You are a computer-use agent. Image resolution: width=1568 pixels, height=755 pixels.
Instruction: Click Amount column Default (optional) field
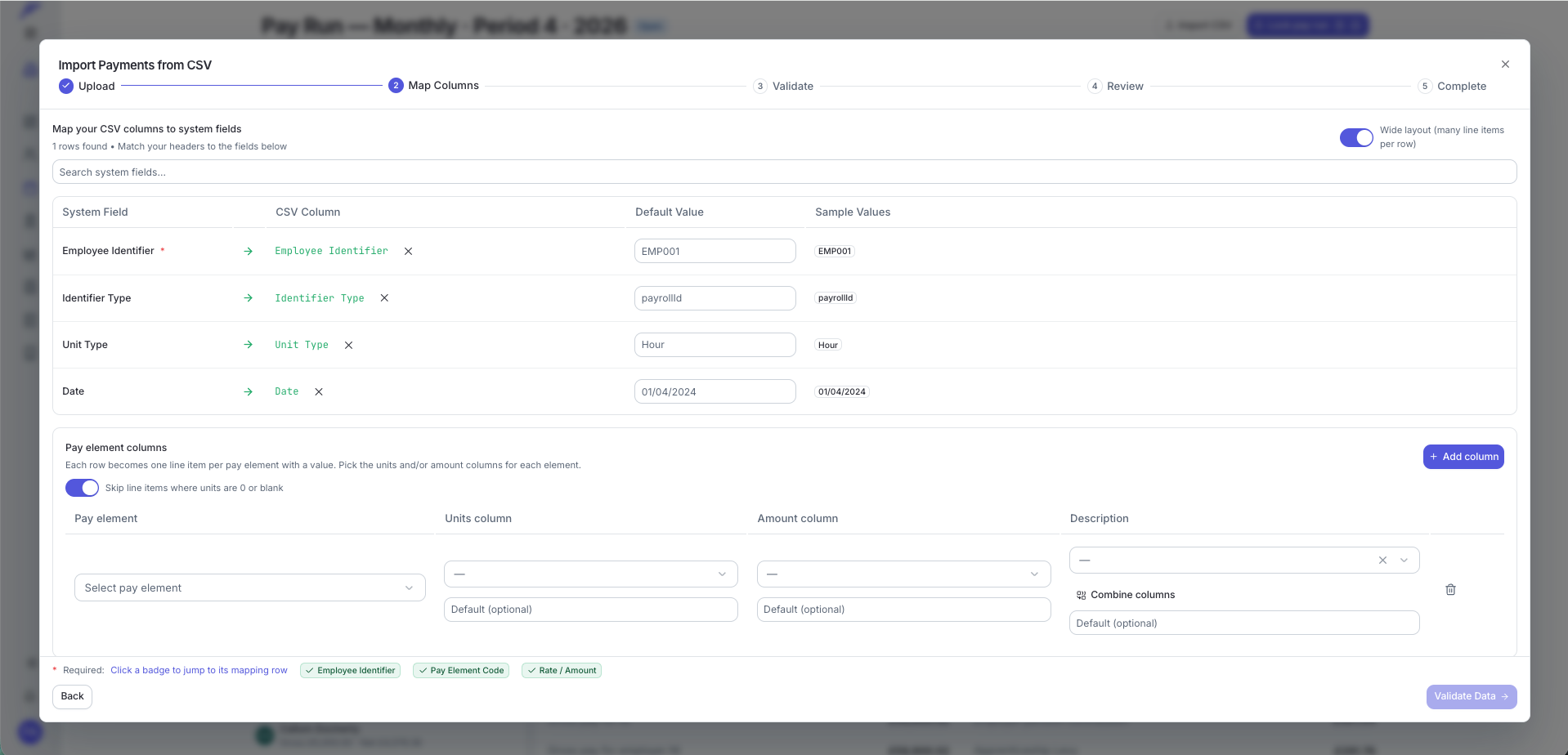pyautogui.click(x=903, y=610)
